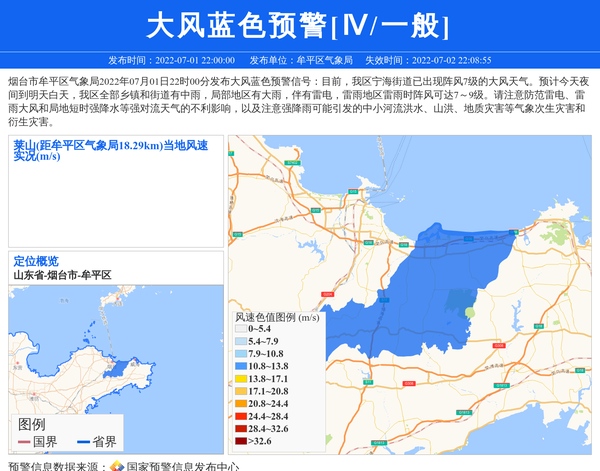This screenshot has width=600, height=471.
Task: Click the 大风蓝色预警 page title
Action: click(299, 25)
